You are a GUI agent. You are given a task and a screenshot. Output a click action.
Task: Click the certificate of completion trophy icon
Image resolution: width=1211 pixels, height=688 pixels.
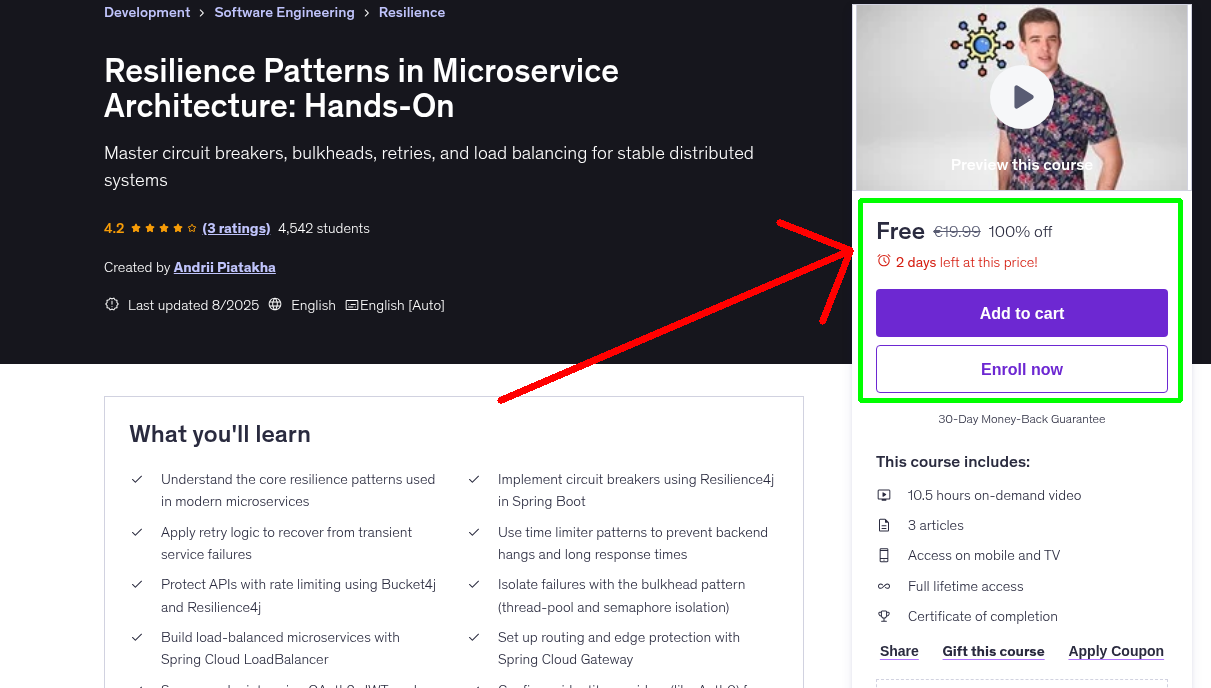coord(884,616)
